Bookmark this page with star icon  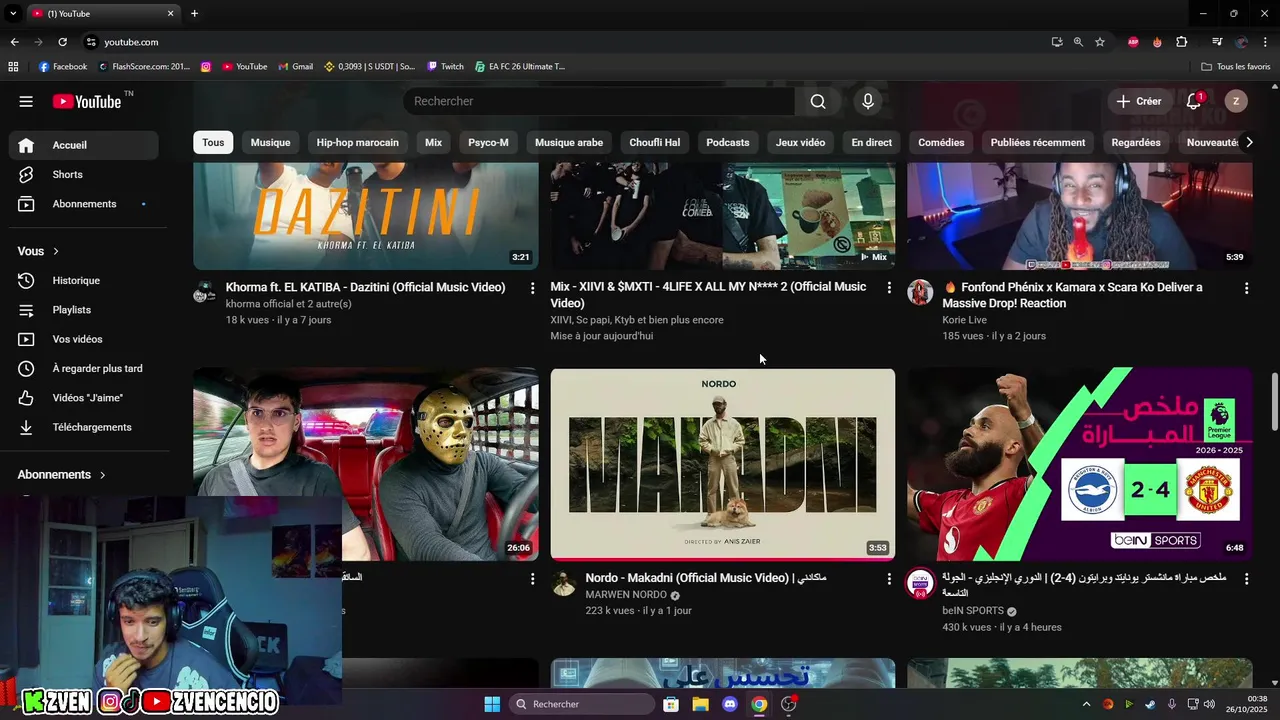tap(1100, 42)
